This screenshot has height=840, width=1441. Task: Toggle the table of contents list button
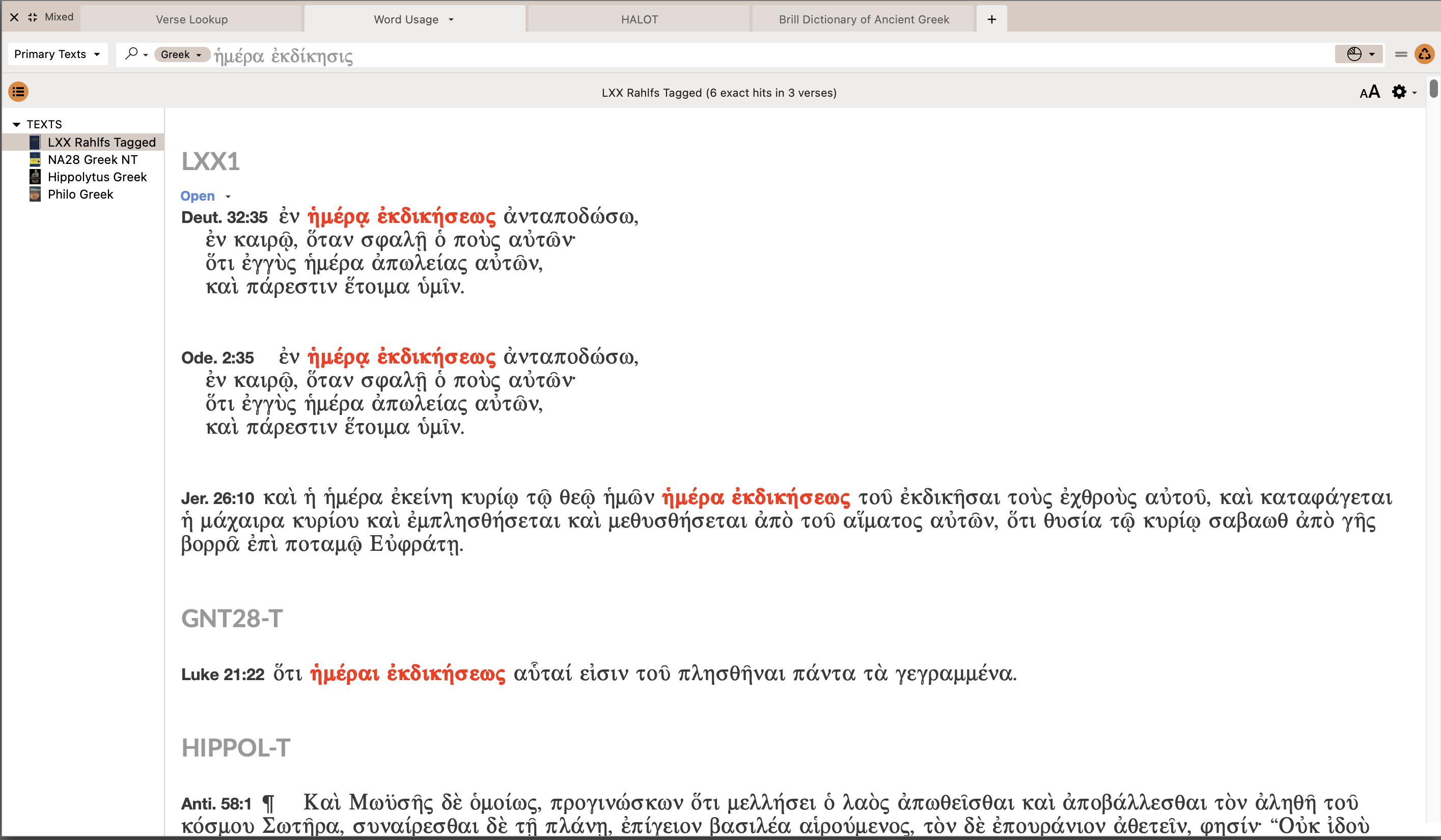(18, 92)
